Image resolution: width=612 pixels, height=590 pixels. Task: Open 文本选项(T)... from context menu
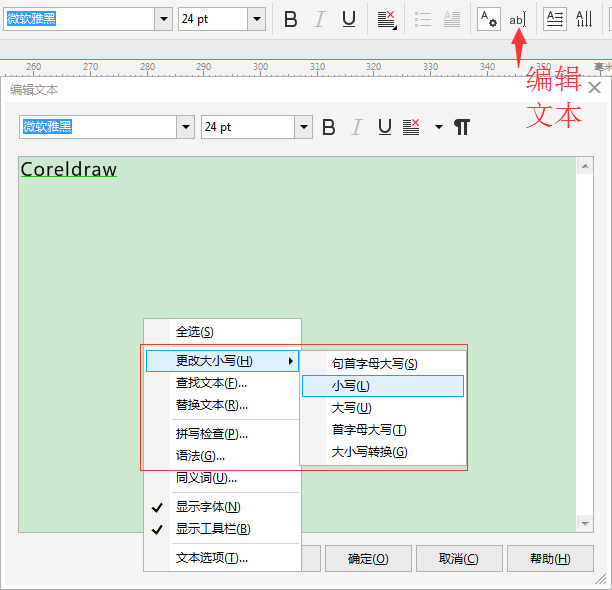(x=222, y=558)
